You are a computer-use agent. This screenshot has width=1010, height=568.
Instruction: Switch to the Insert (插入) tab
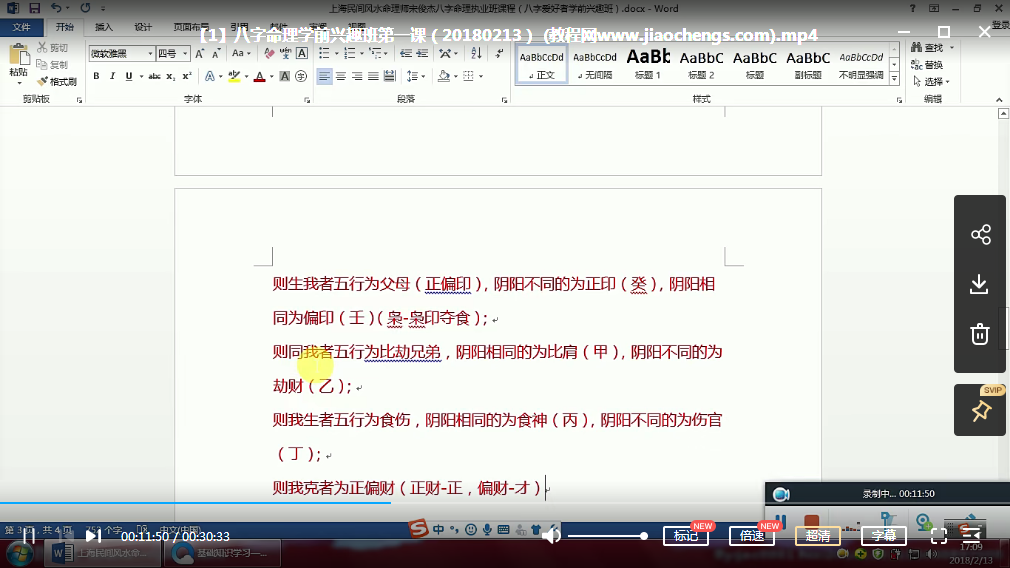pyautogui.click(x=104, y=27)
